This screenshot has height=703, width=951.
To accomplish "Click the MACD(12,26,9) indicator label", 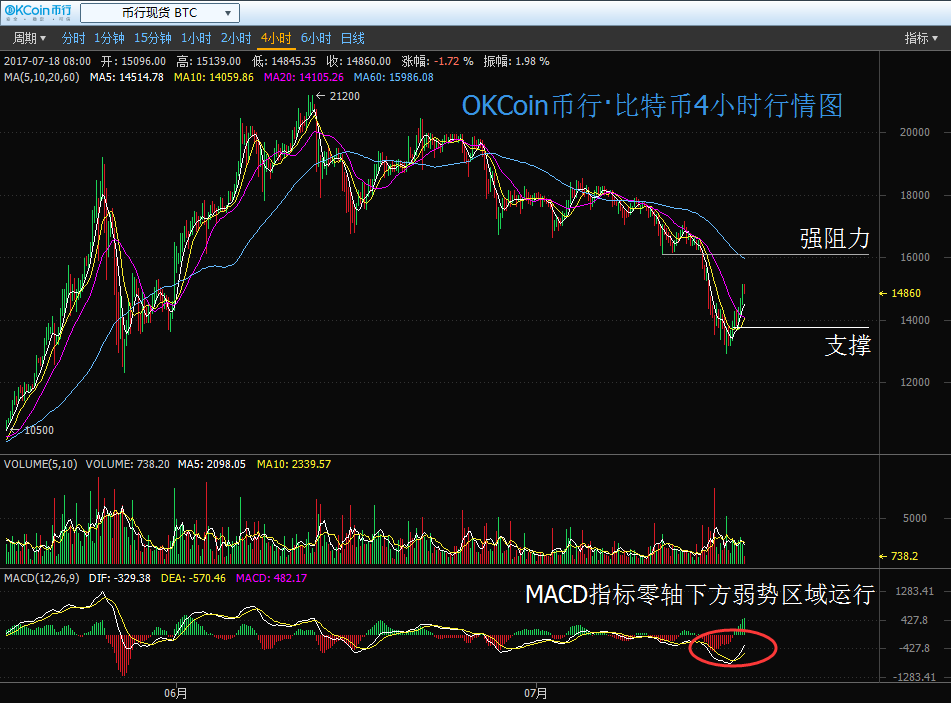I will click(41, 578).
